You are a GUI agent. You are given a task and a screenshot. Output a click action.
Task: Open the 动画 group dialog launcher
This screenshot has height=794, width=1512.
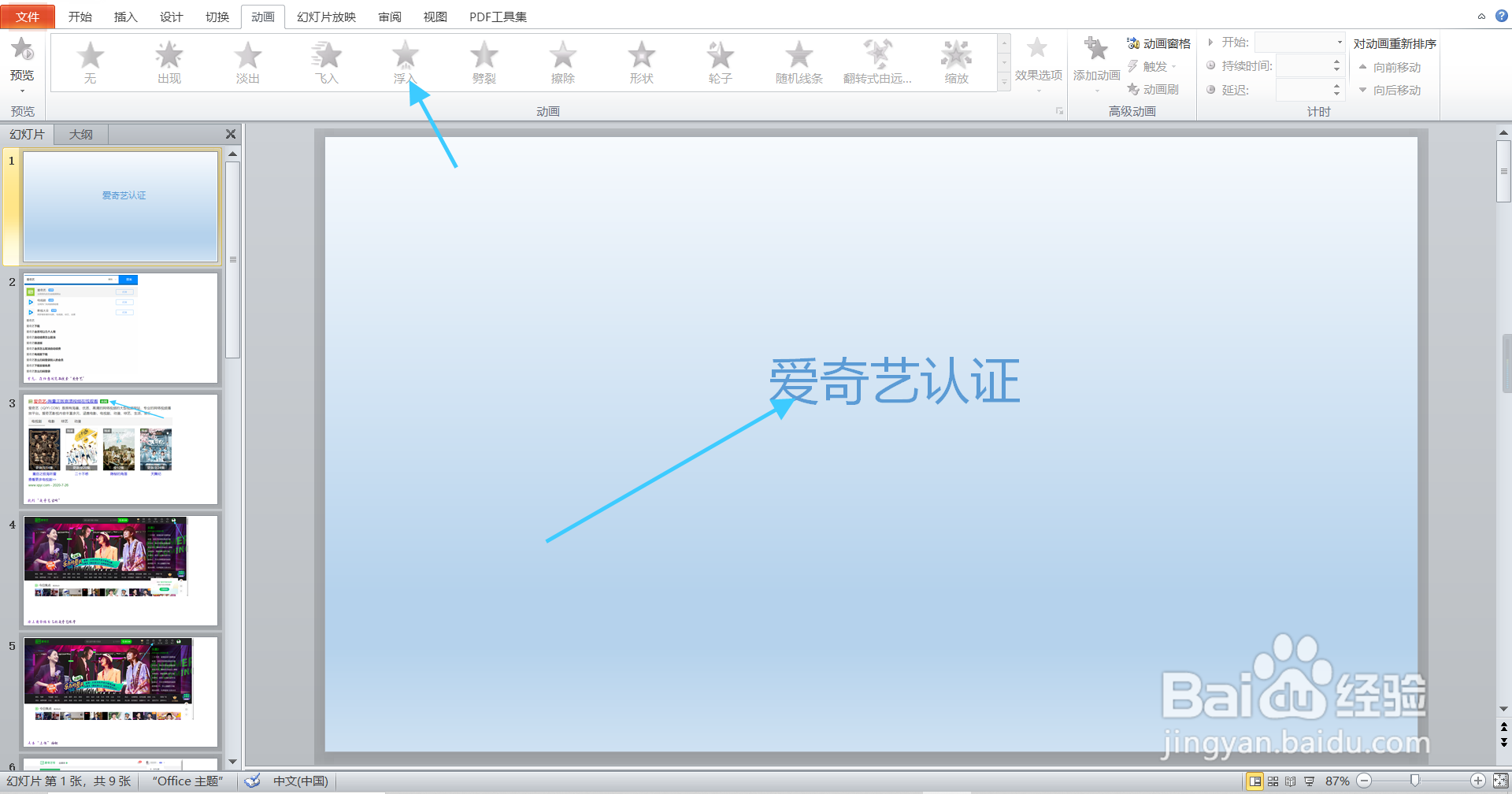[1059, 111]
